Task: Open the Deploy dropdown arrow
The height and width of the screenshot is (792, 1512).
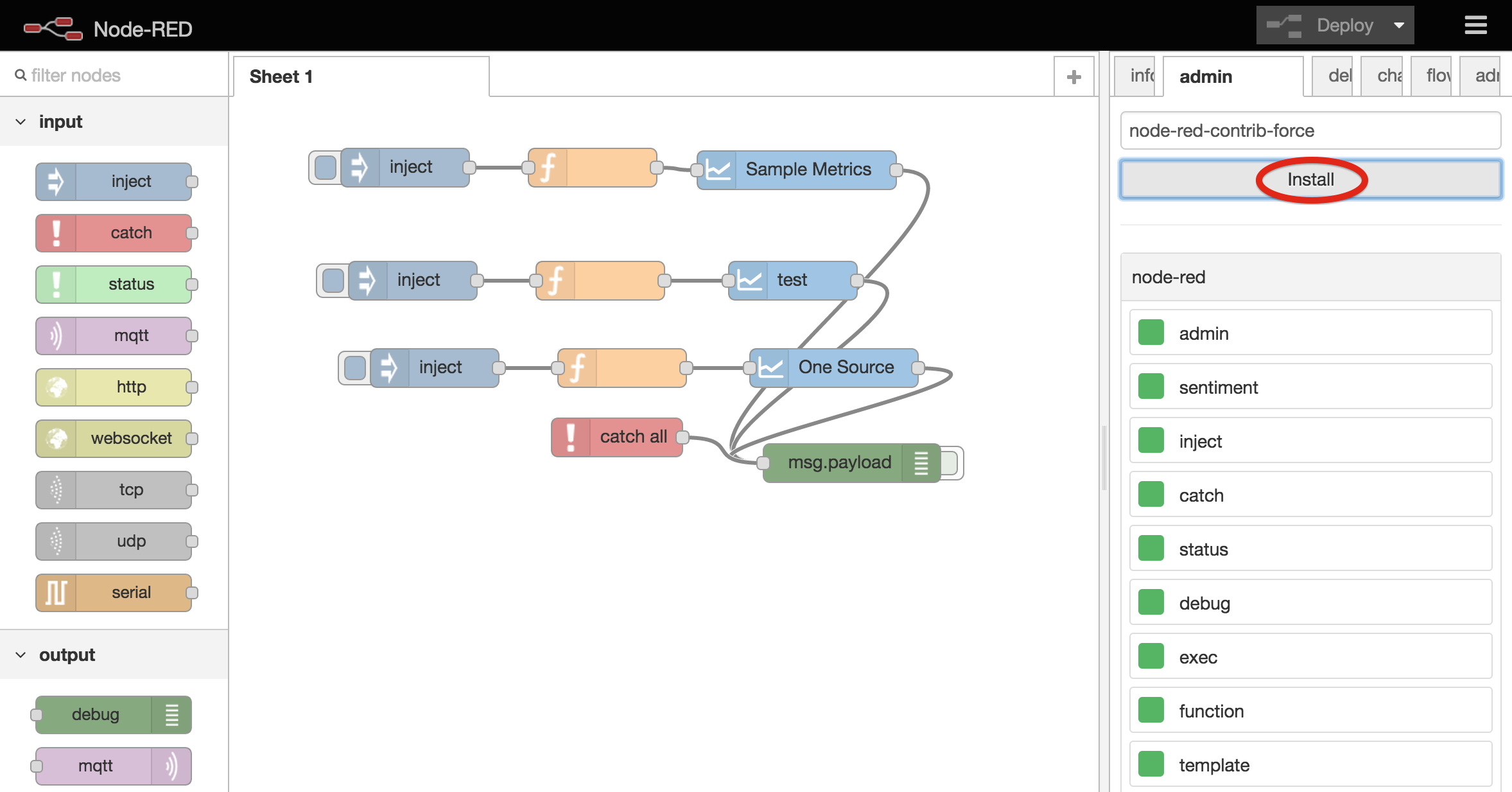Action: tap(1399, 26)
